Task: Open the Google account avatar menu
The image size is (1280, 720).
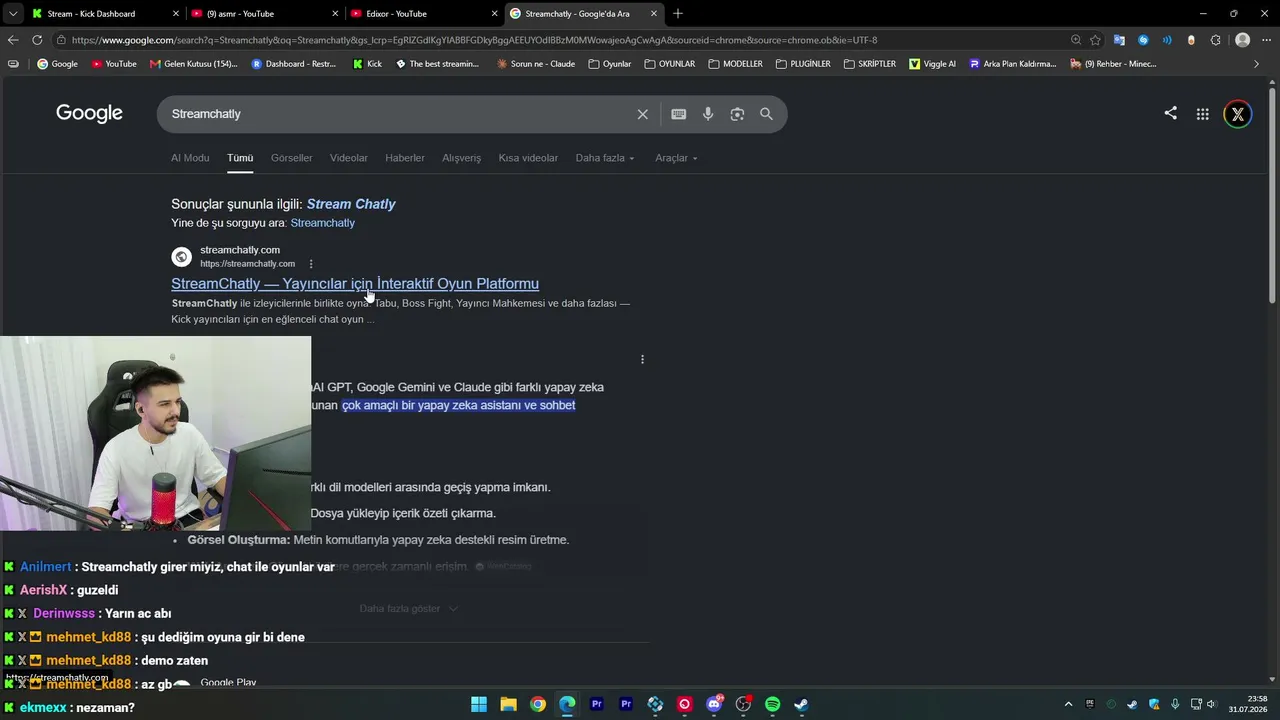Action: (x=1238, y=114)
